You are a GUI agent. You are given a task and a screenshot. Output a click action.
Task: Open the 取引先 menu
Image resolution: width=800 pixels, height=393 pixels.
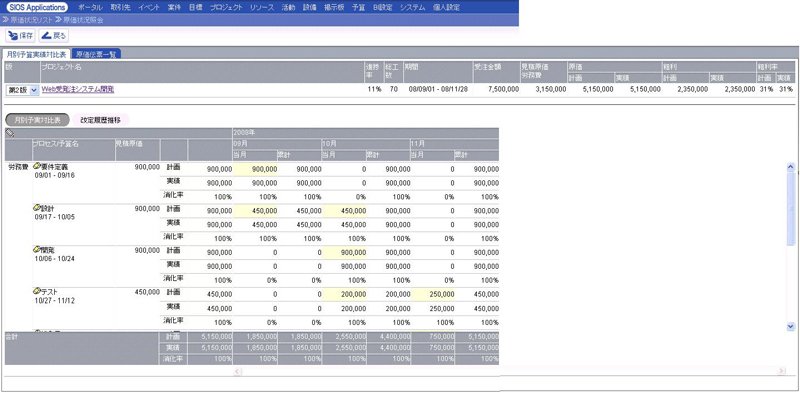pos(120,8)
